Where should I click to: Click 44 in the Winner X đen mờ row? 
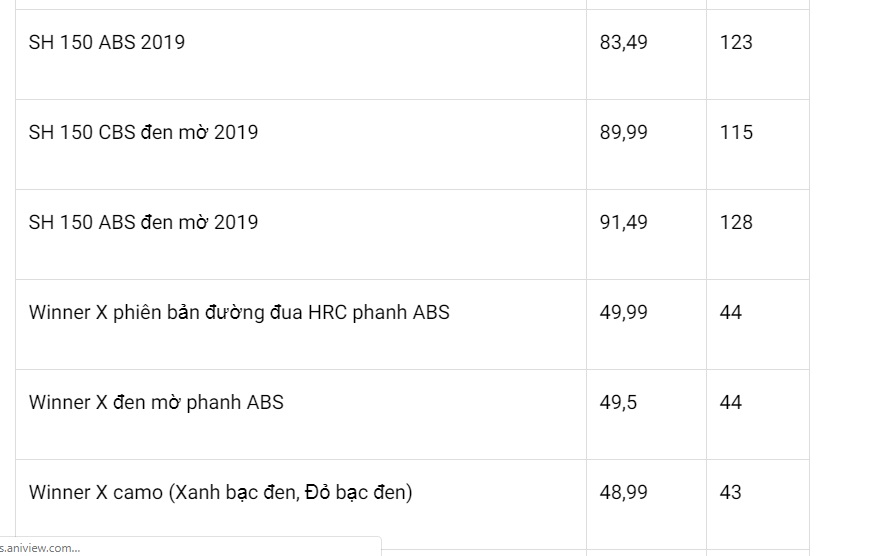(x=730, y=402)
